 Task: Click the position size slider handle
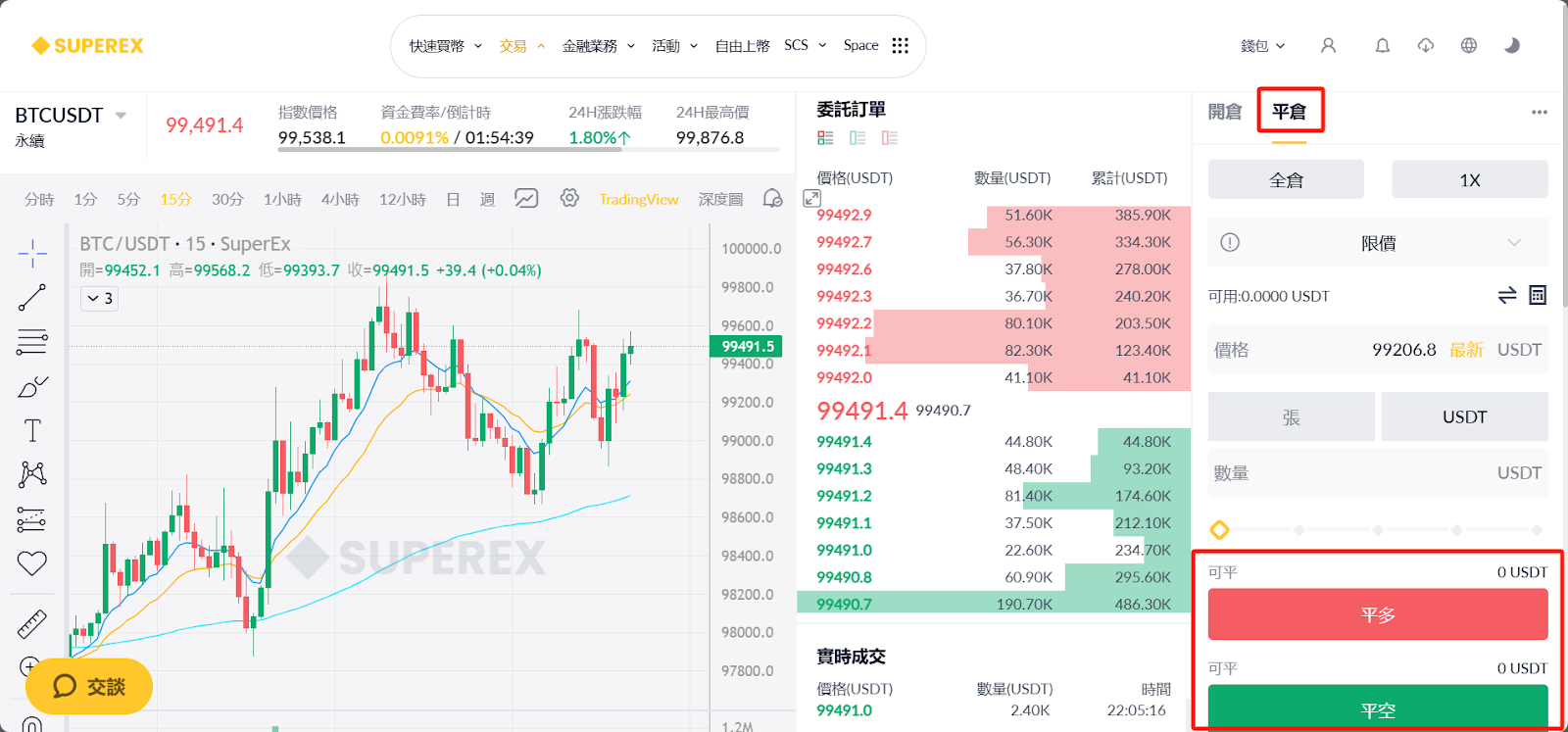coord(1219,530)
